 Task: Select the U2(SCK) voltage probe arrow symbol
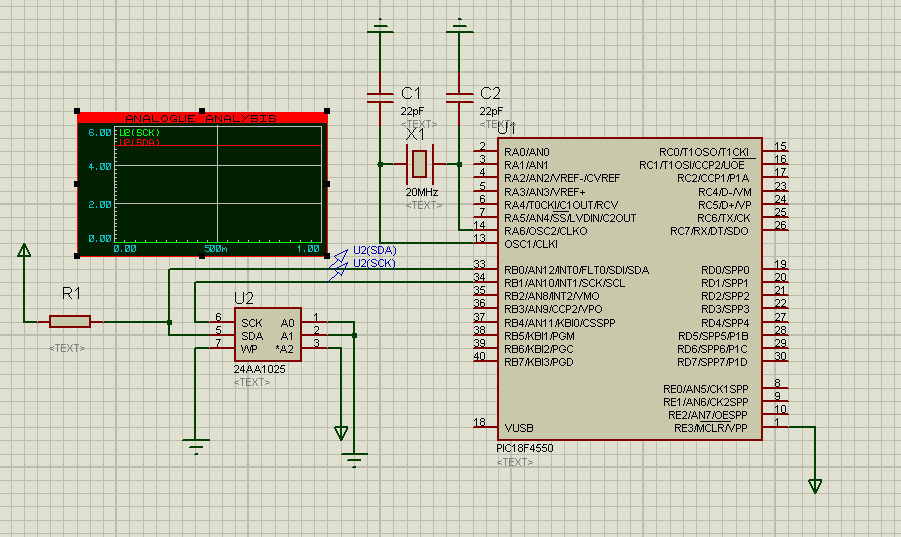pos(338,271)
